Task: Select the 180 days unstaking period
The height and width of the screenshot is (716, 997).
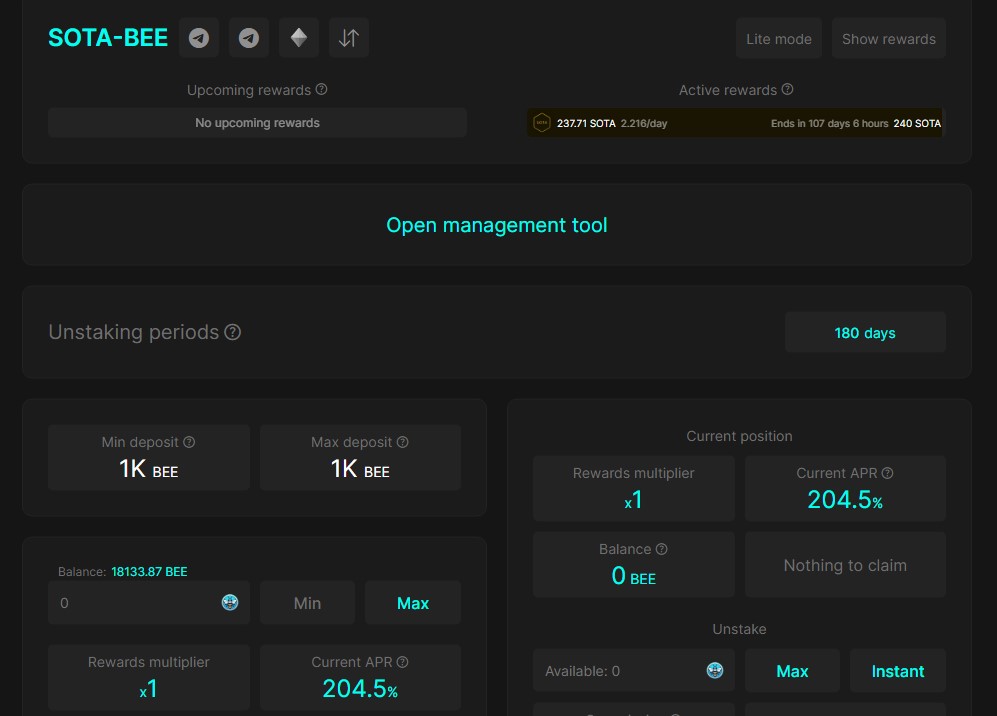Action: pos(865,333)
